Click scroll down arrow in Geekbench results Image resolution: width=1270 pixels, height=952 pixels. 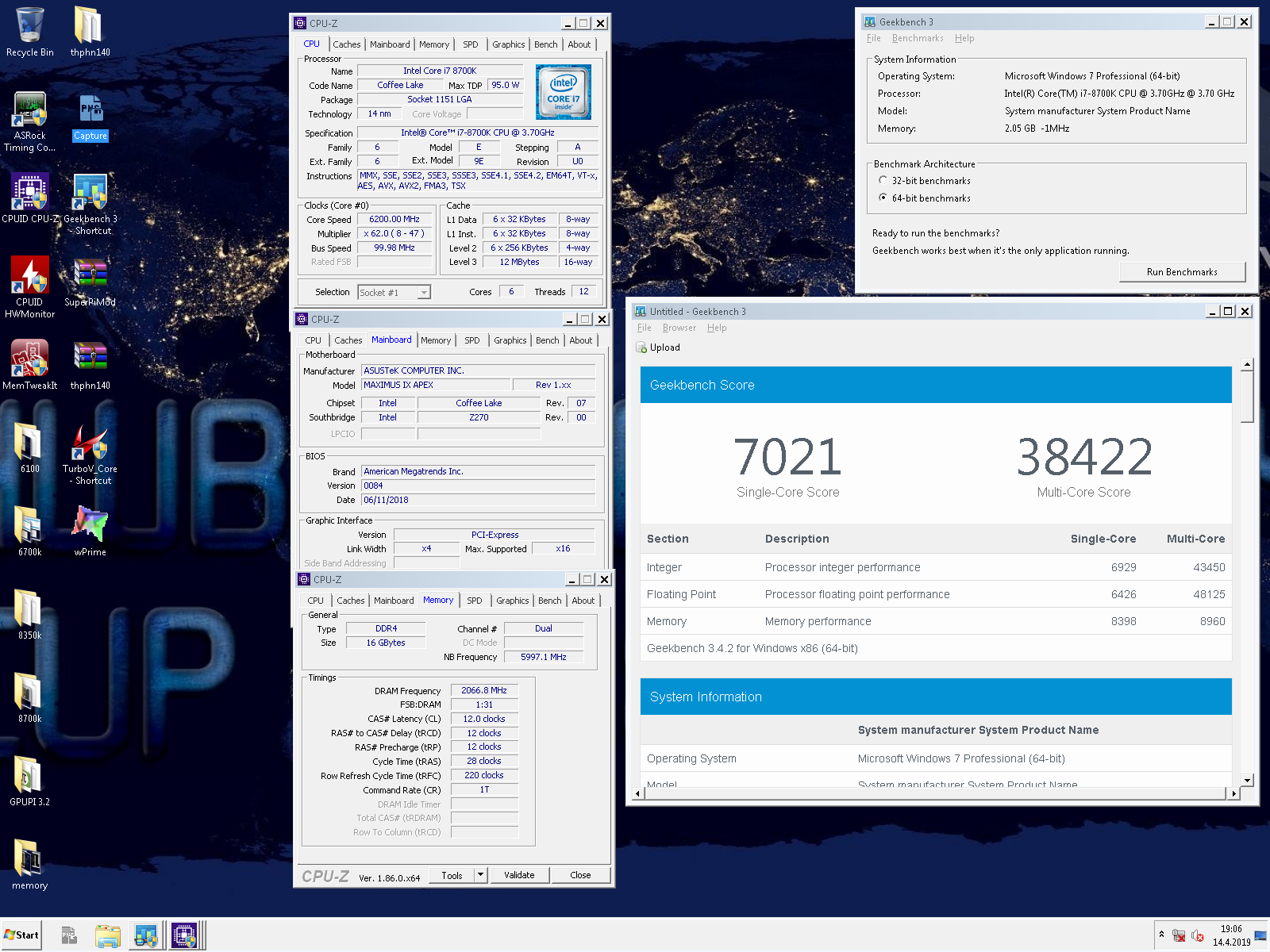point(1247,780)
